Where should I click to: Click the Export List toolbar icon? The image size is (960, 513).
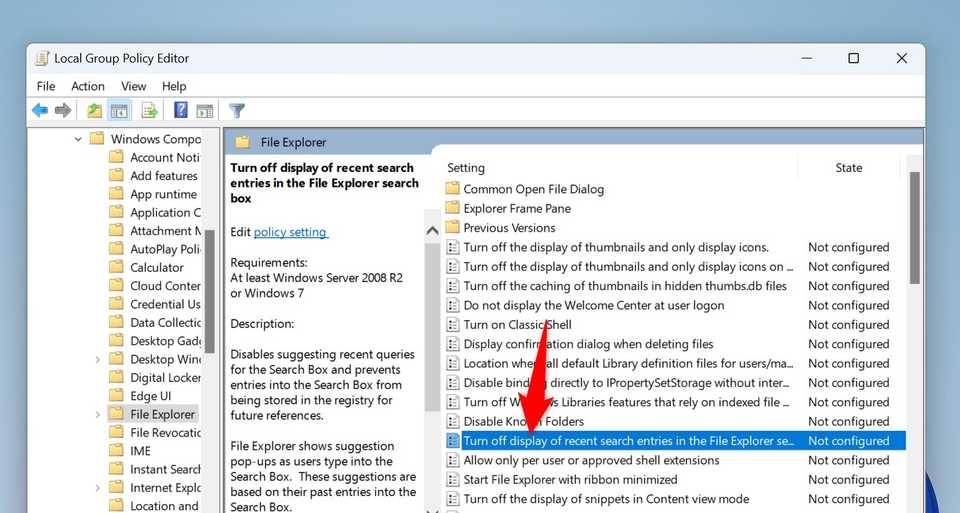tap(150, 110)
